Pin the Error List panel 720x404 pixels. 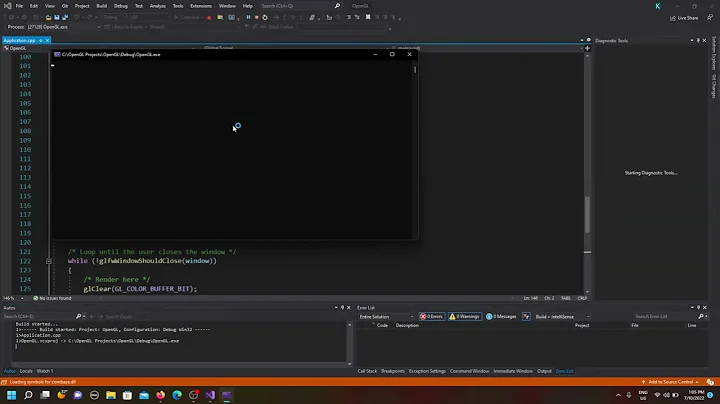click(698, 308)
